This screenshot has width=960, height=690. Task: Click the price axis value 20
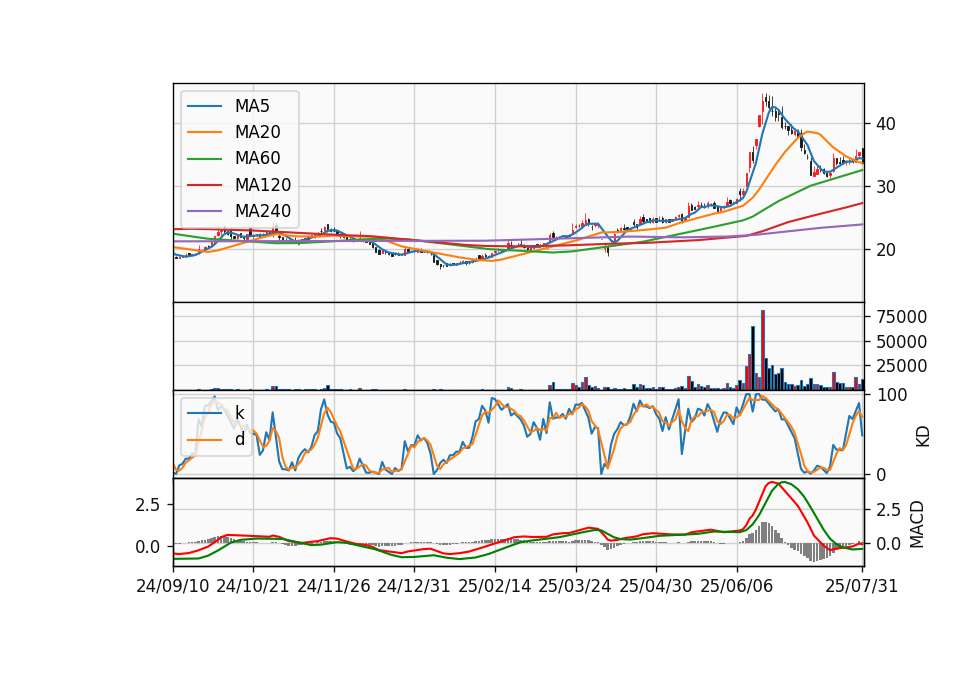click(886, 250)
